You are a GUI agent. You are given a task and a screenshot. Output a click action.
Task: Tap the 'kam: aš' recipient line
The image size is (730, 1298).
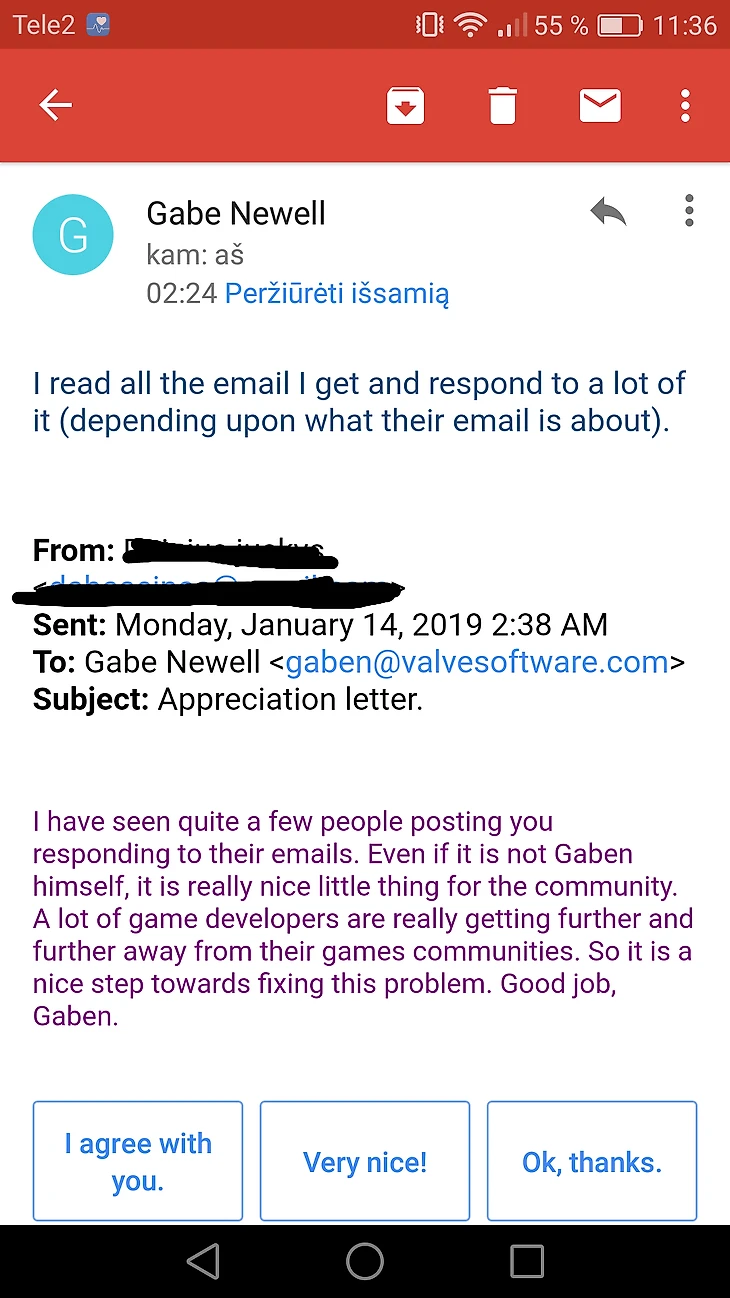pos(195,254)
